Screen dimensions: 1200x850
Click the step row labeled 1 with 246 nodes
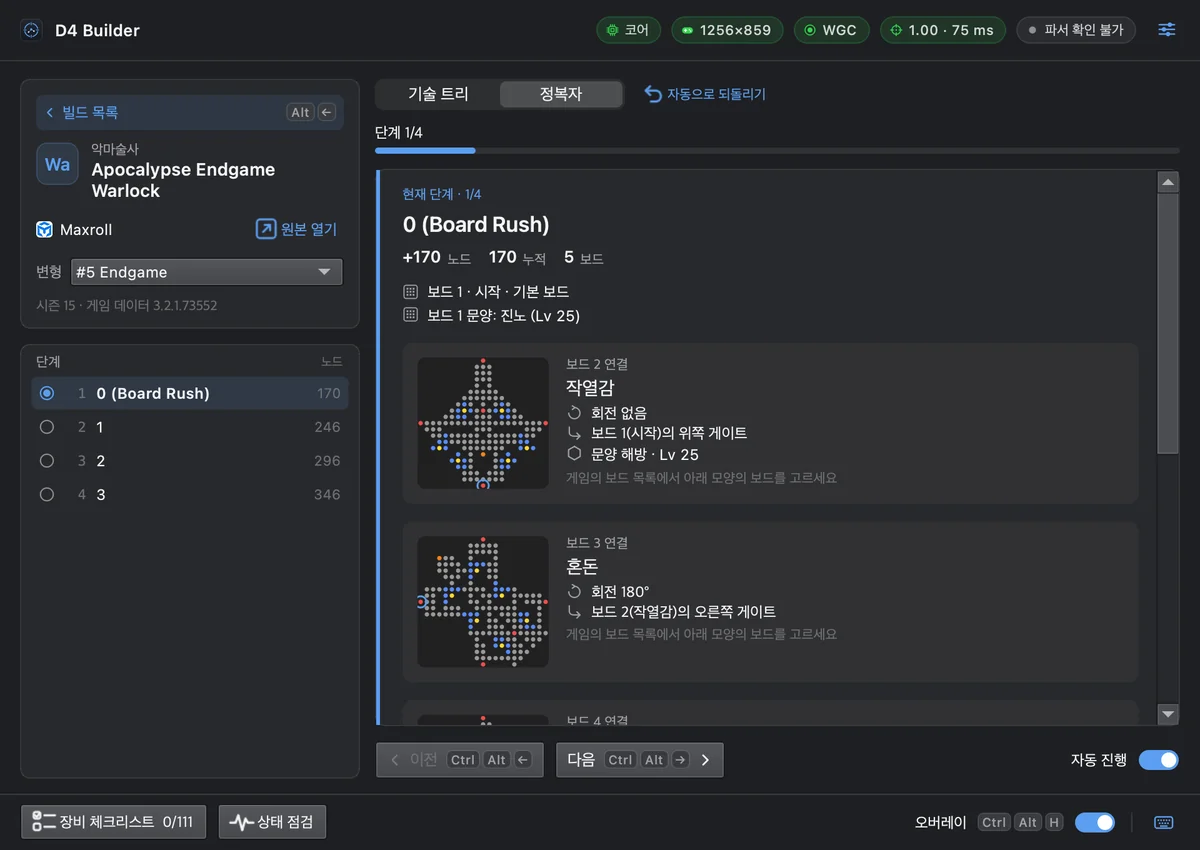(190, 427)
